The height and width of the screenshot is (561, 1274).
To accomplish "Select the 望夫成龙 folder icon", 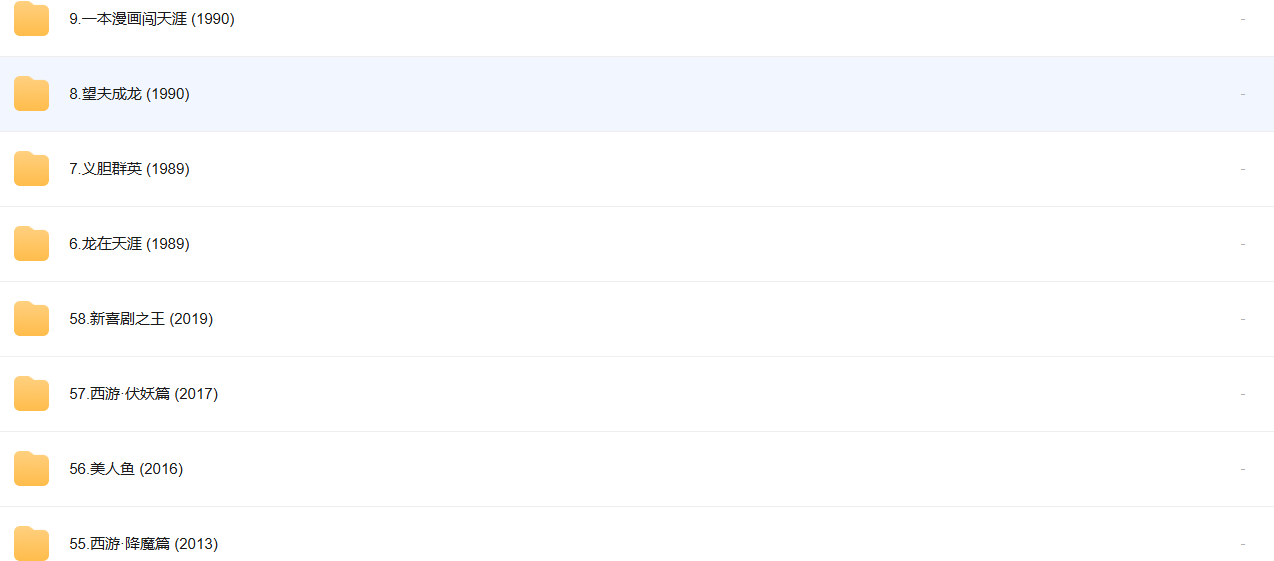I will tap(31, 94).
